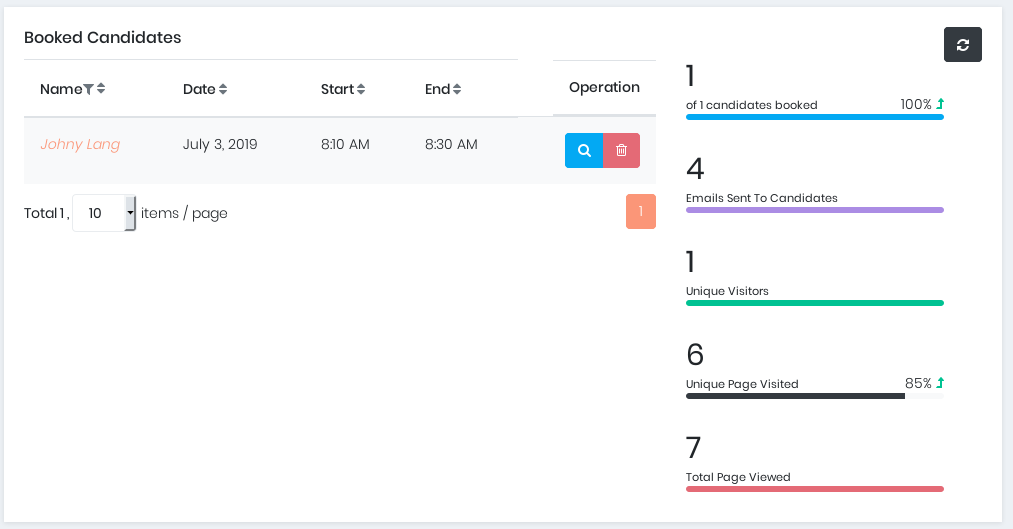The image size is (1013, 529).
Task: Delete Johny Lang's booking using trash icon
Action: 622,150
